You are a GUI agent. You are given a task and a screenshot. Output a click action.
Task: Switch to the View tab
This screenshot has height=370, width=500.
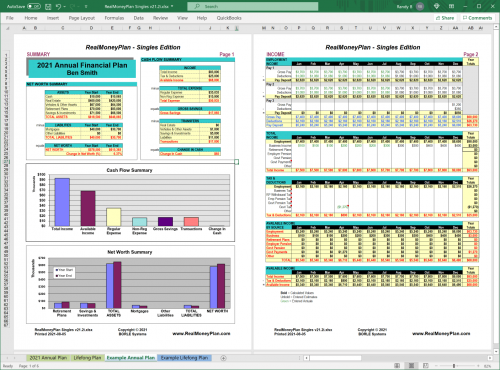coord(182,18)
